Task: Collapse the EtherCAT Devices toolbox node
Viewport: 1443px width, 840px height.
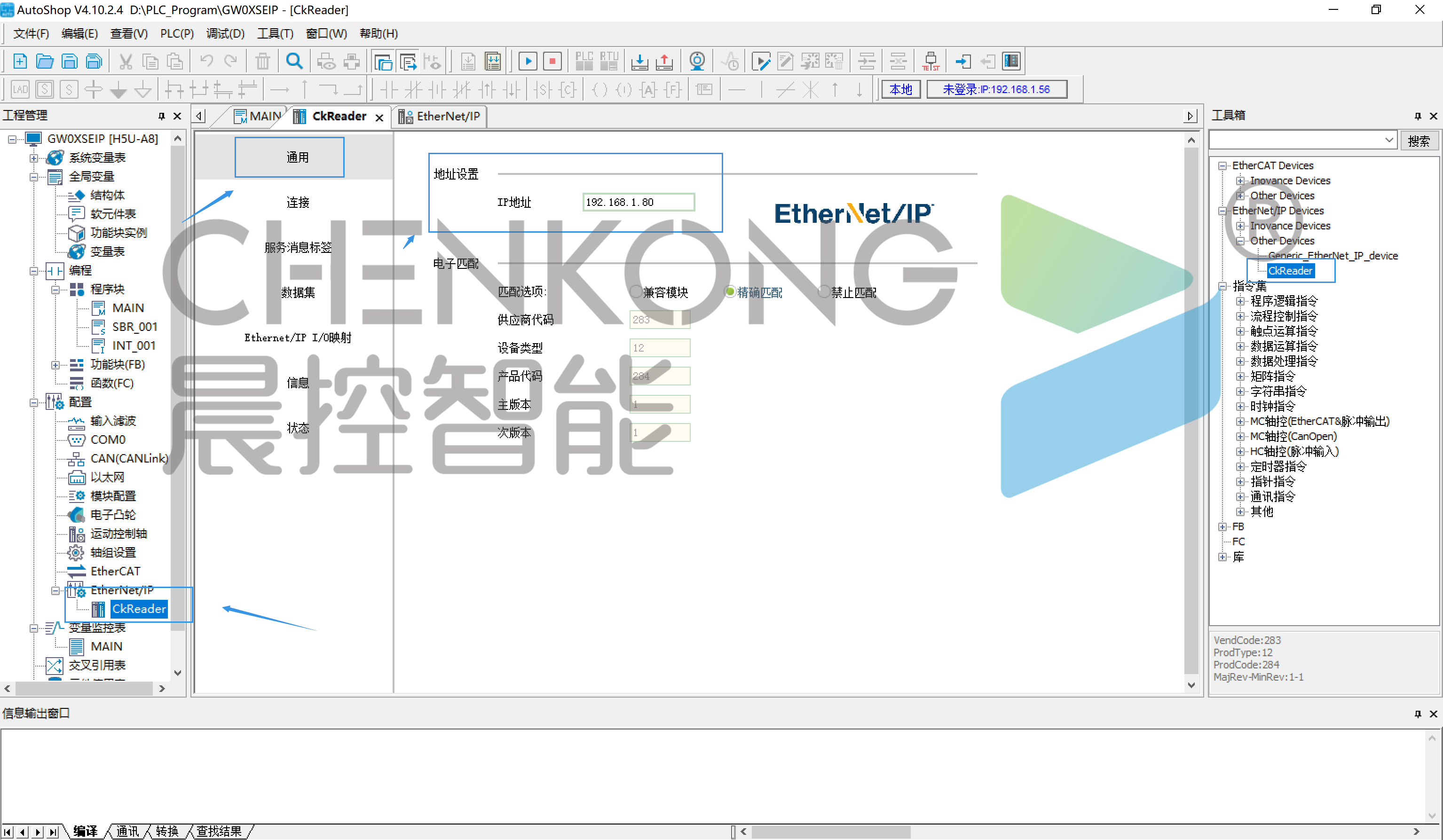Action: coord(1222,165)
